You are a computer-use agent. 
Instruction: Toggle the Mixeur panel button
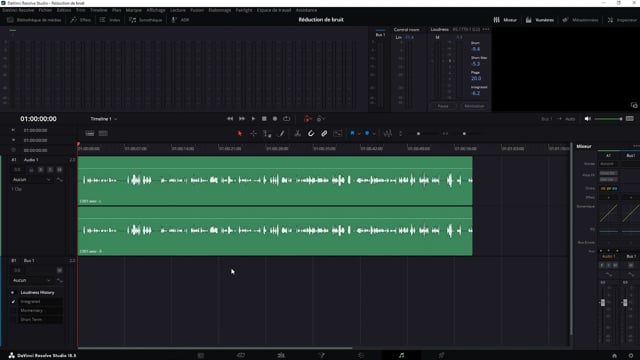pos(505,20)
